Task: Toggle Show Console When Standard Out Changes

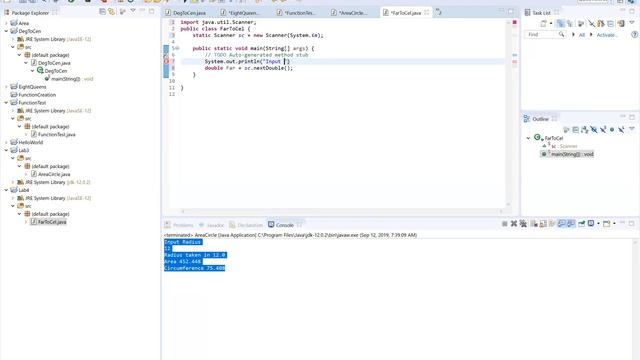Action: click(x=561, y=224)
